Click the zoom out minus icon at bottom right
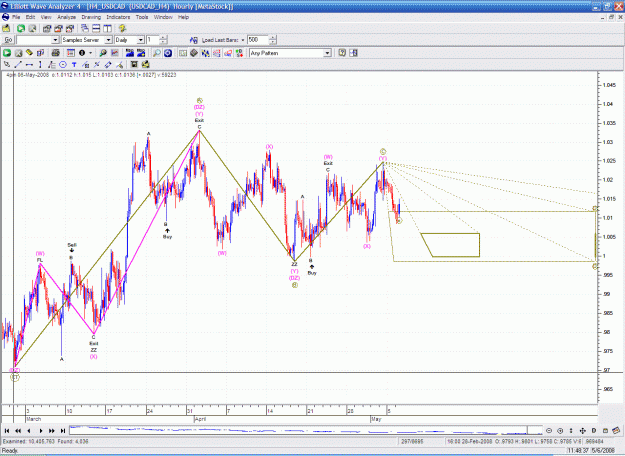The image size is (625, 456). point(549,430)
